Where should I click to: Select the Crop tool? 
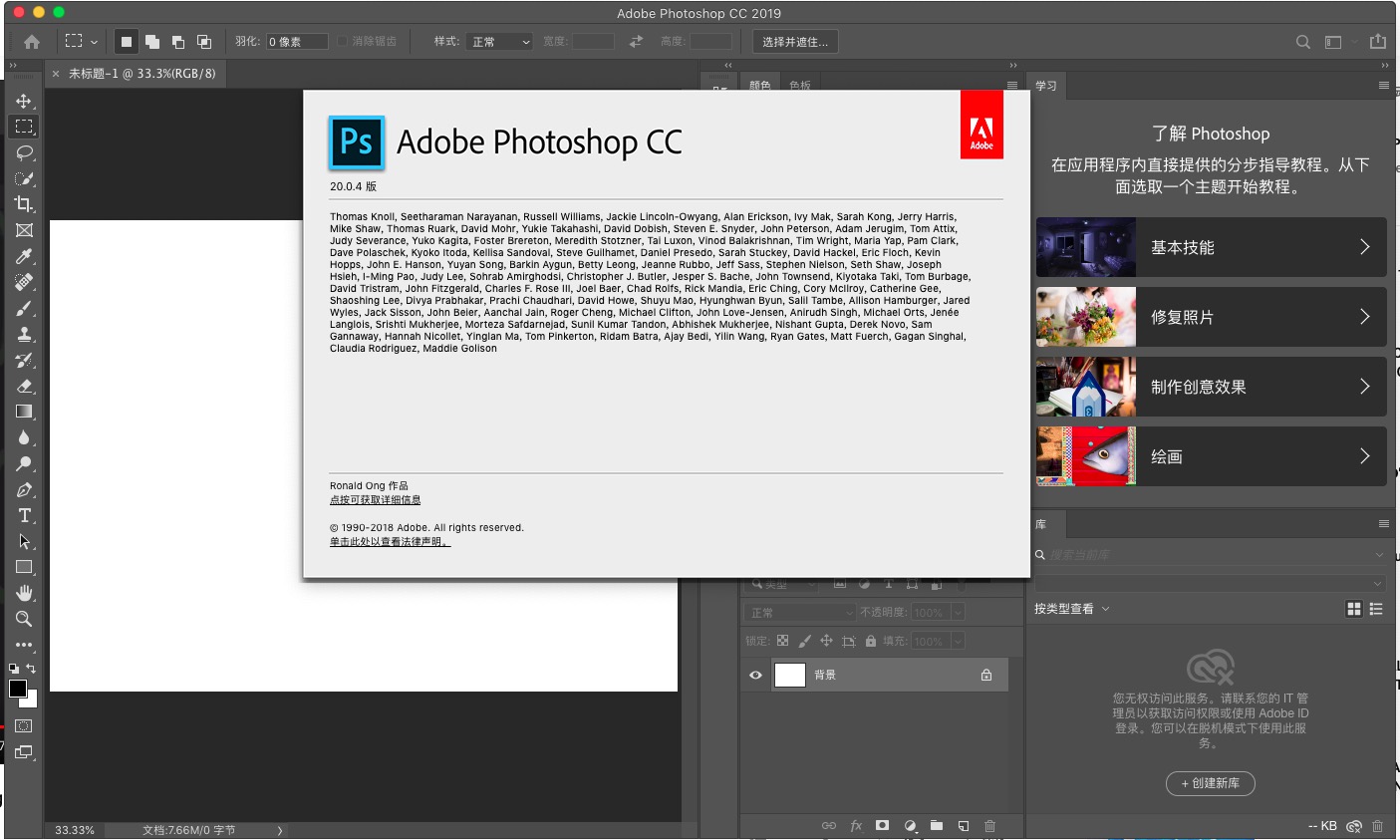(x=24, y=204)
